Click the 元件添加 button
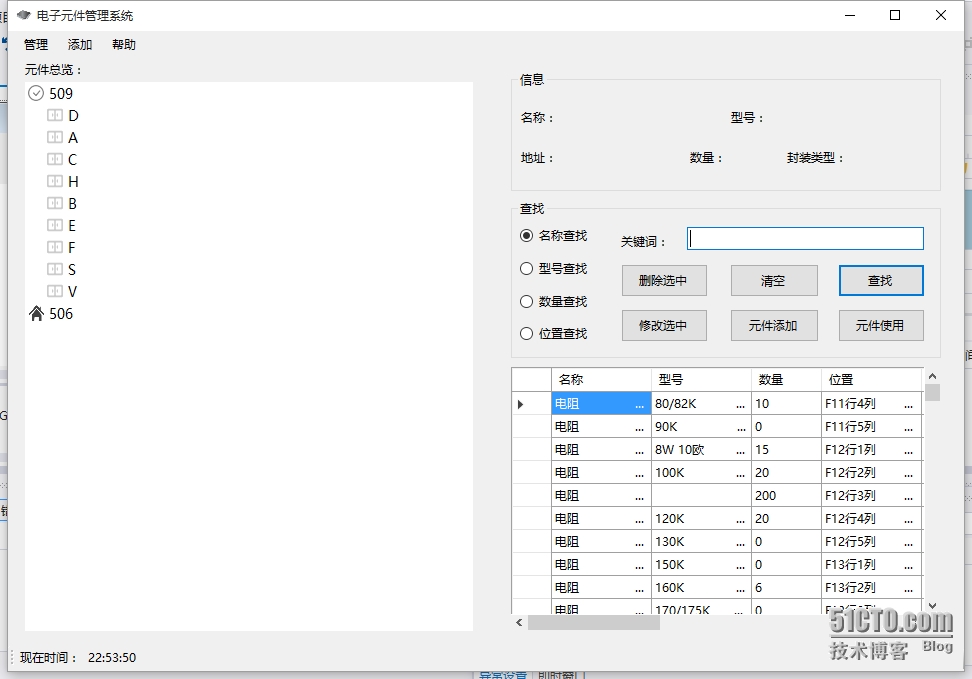 pyautogui.click(x=774, y=326)
